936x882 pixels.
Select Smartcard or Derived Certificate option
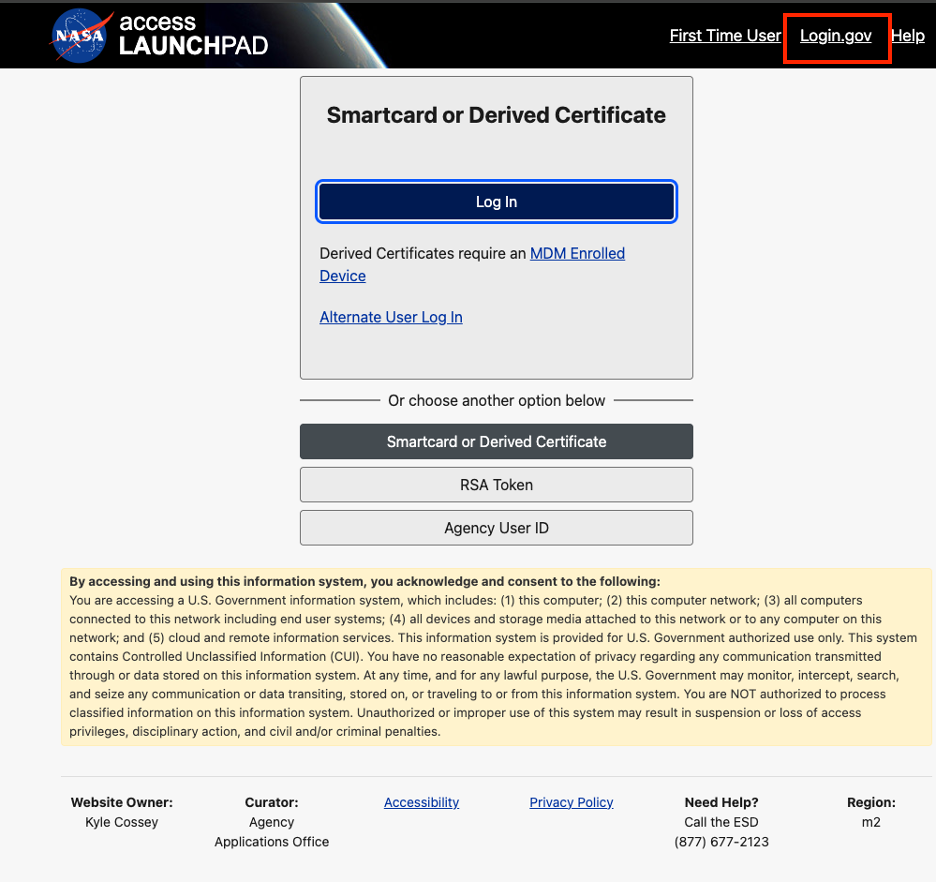496,442
